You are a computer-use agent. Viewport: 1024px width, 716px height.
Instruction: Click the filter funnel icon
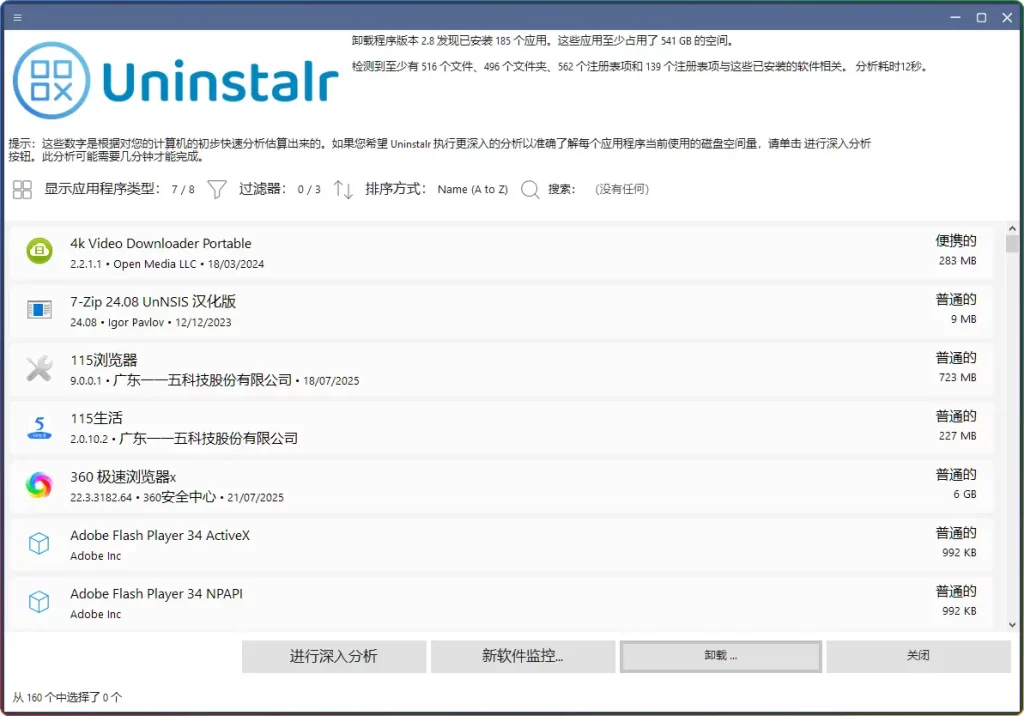(x=217, y=189)
